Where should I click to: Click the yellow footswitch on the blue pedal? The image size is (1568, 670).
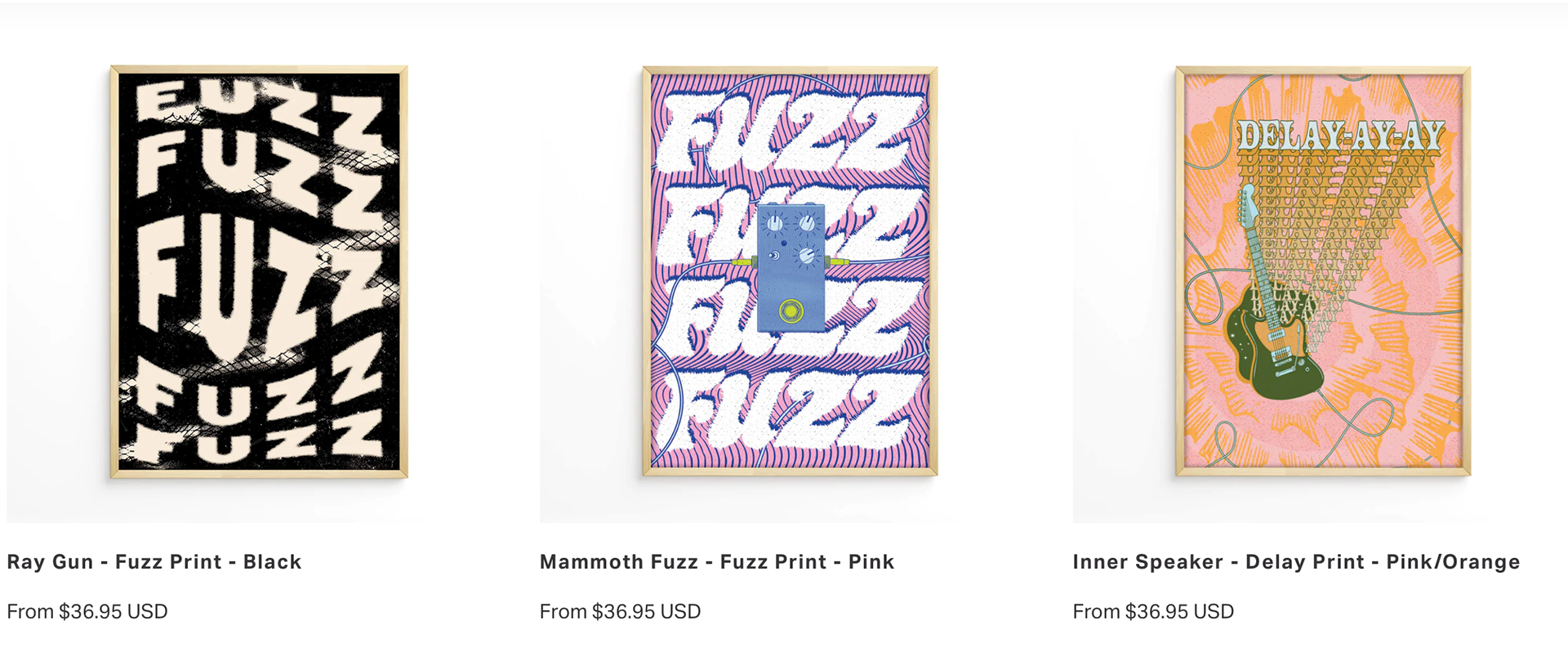click(791, 310)
